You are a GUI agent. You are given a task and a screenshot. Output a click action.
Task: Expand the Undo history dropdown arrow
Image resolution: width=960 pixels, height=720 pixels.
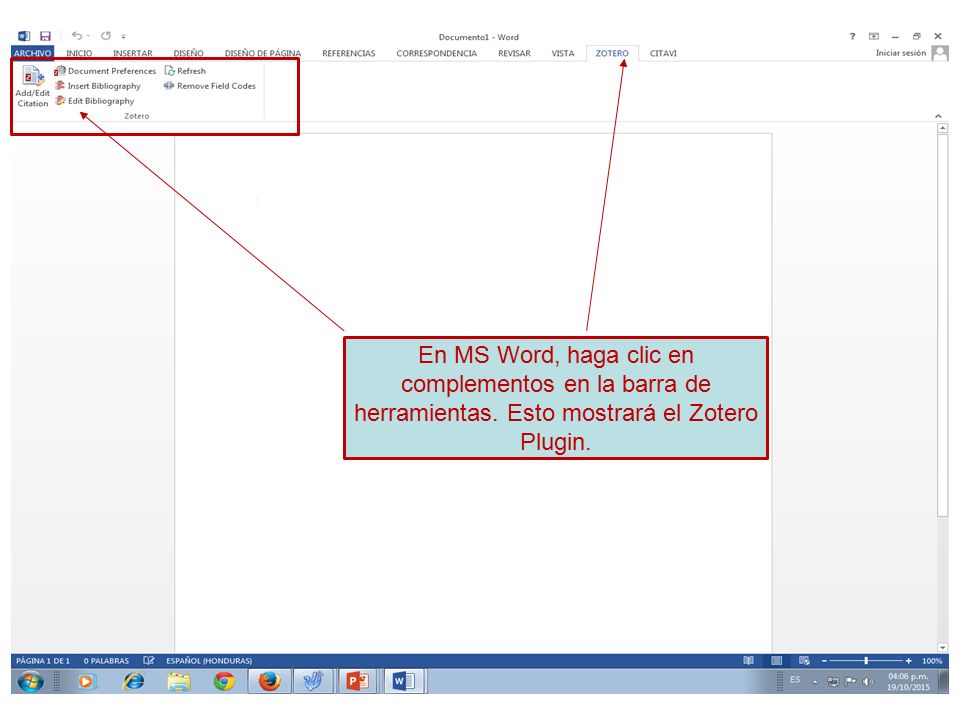point(88,36)
